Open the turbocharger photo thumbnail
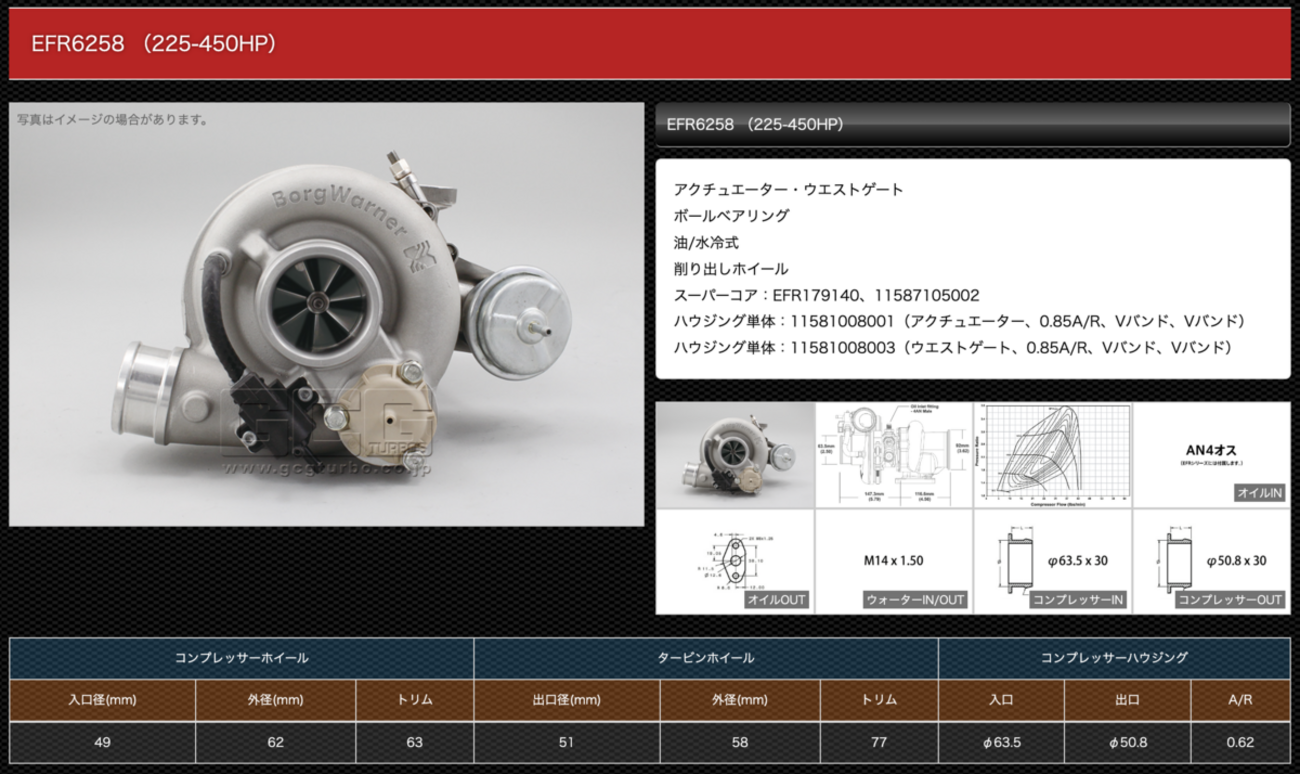The height and width of the screenshot is (774, 1300). tap(735, 454)
